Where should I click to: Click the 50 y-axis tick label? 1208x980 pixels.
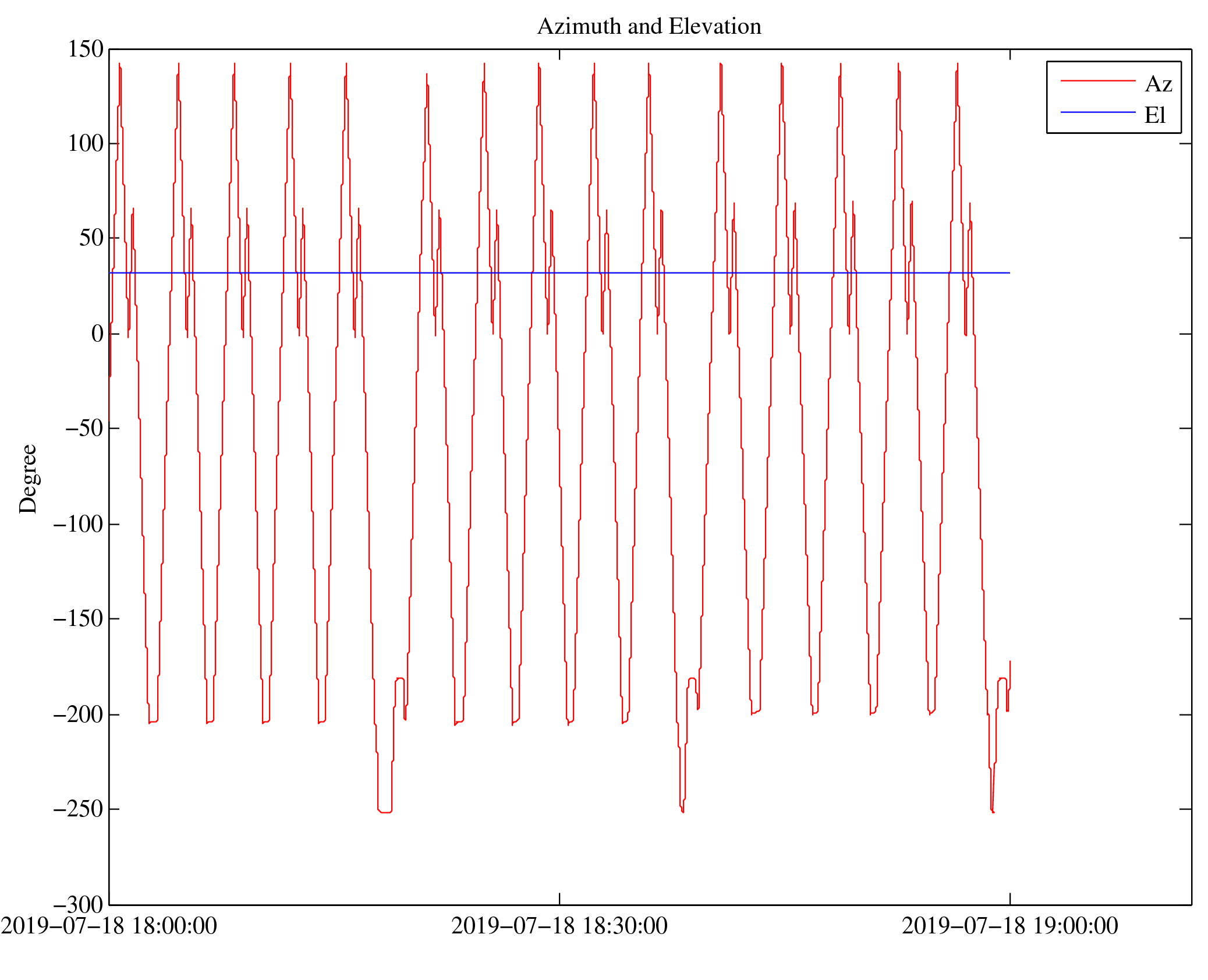point(91,238)
